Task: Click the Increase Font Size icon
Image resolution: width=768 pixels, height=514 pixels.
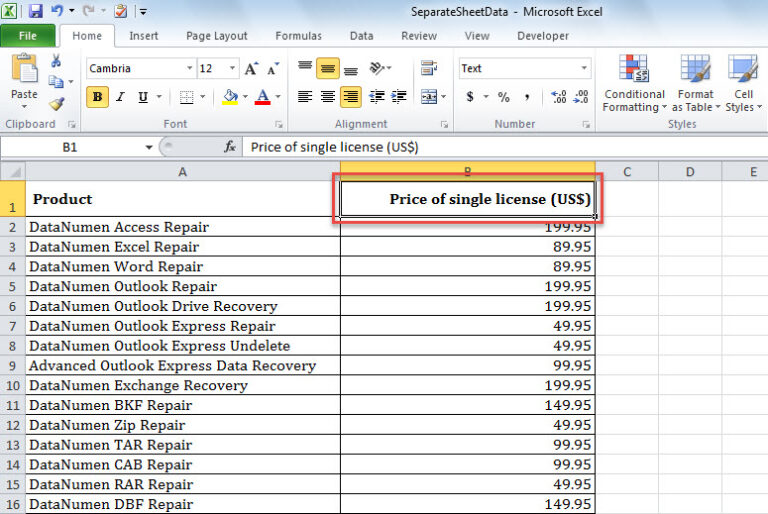Action: click(251, 69)
